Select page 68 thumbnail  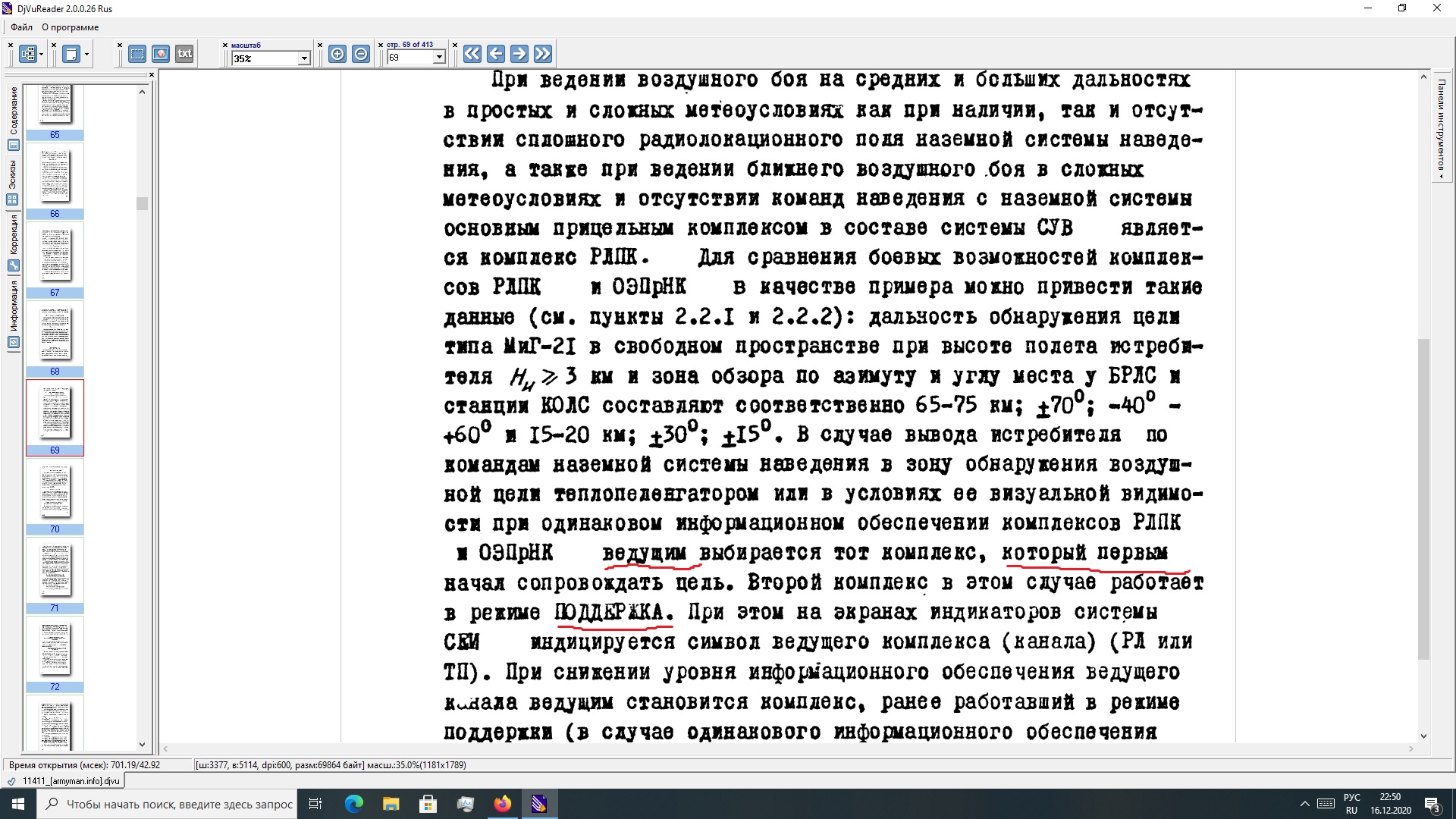pyautogui.click(x=55, y=338)
